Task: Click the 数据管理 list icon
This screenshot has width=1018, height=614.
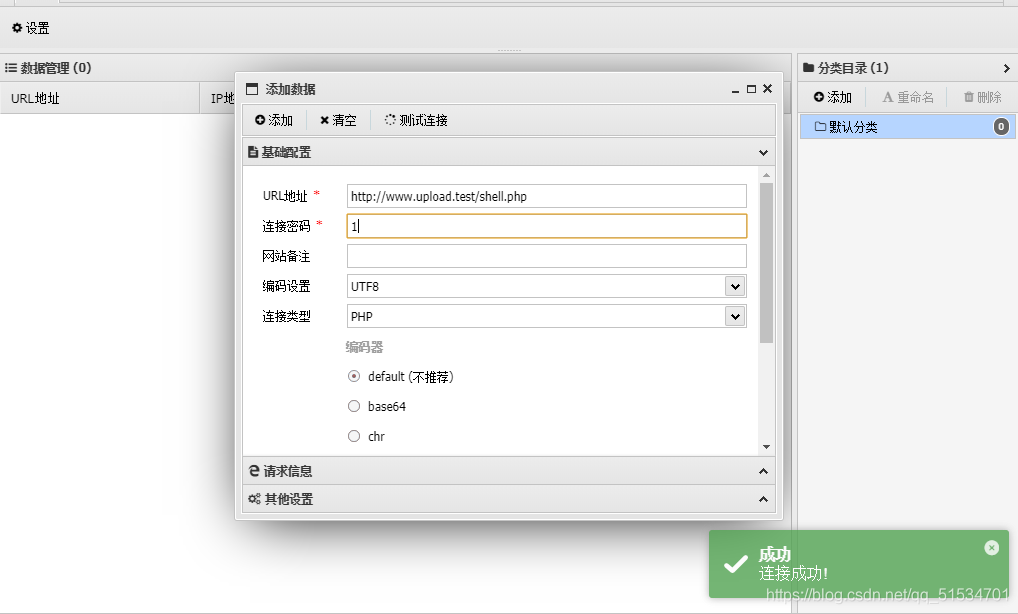Action: 10,68
